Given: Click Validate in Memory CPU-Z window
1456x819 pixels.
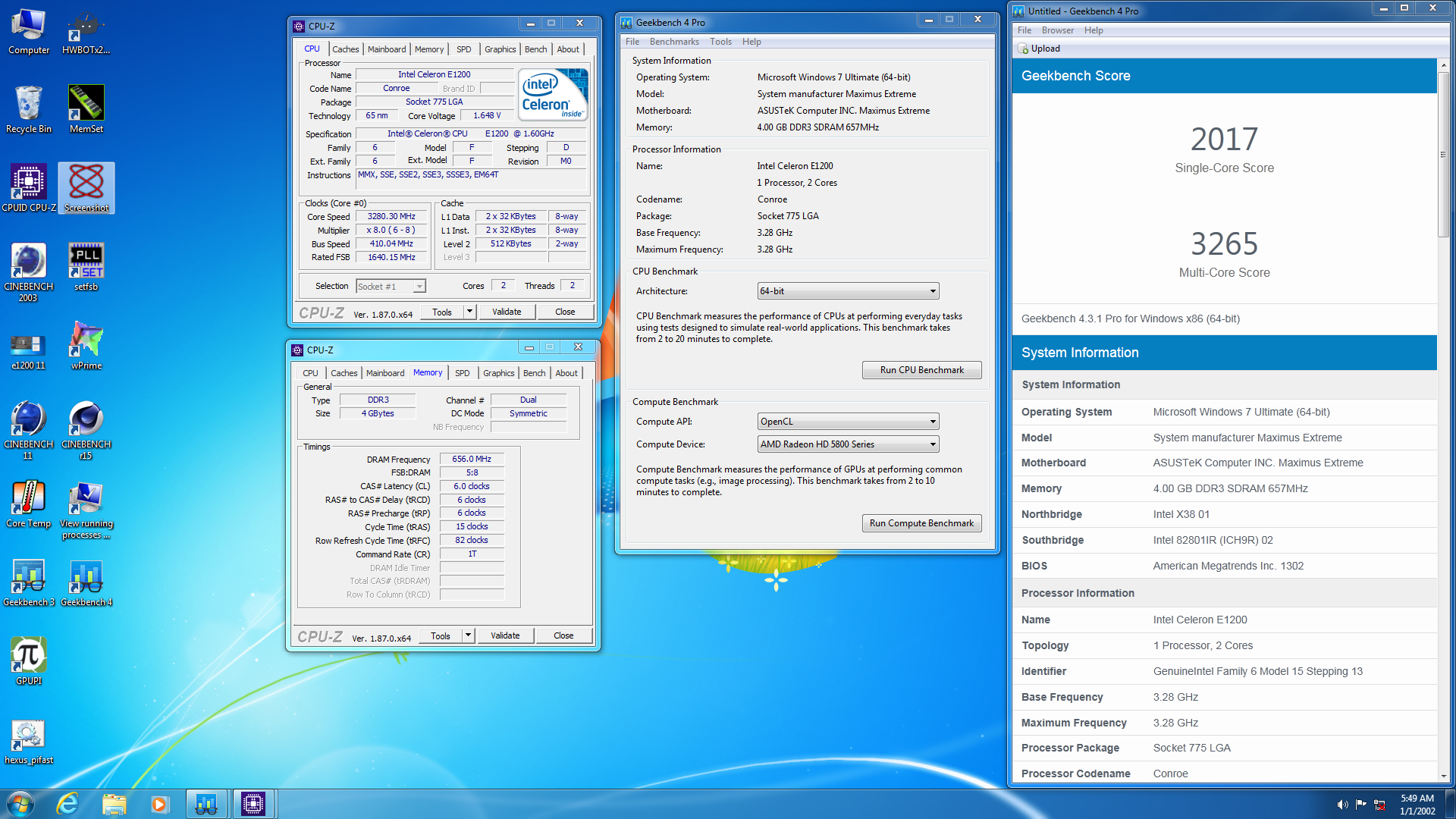Looking at the screenshot, I should pyautogui.click(x=505, y=635).
